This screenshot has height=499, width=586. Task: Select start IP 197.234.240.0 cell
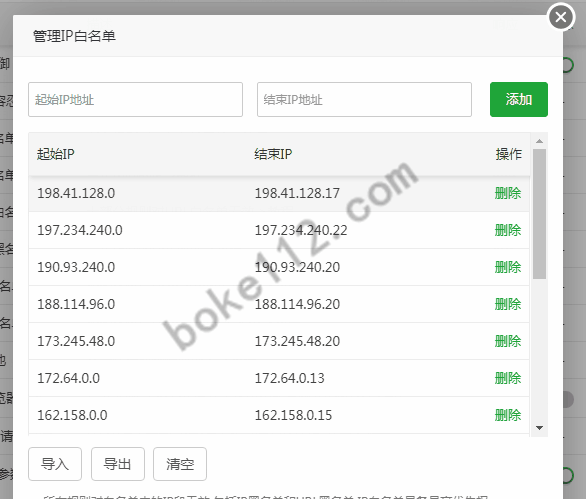[x=80, y=230]
